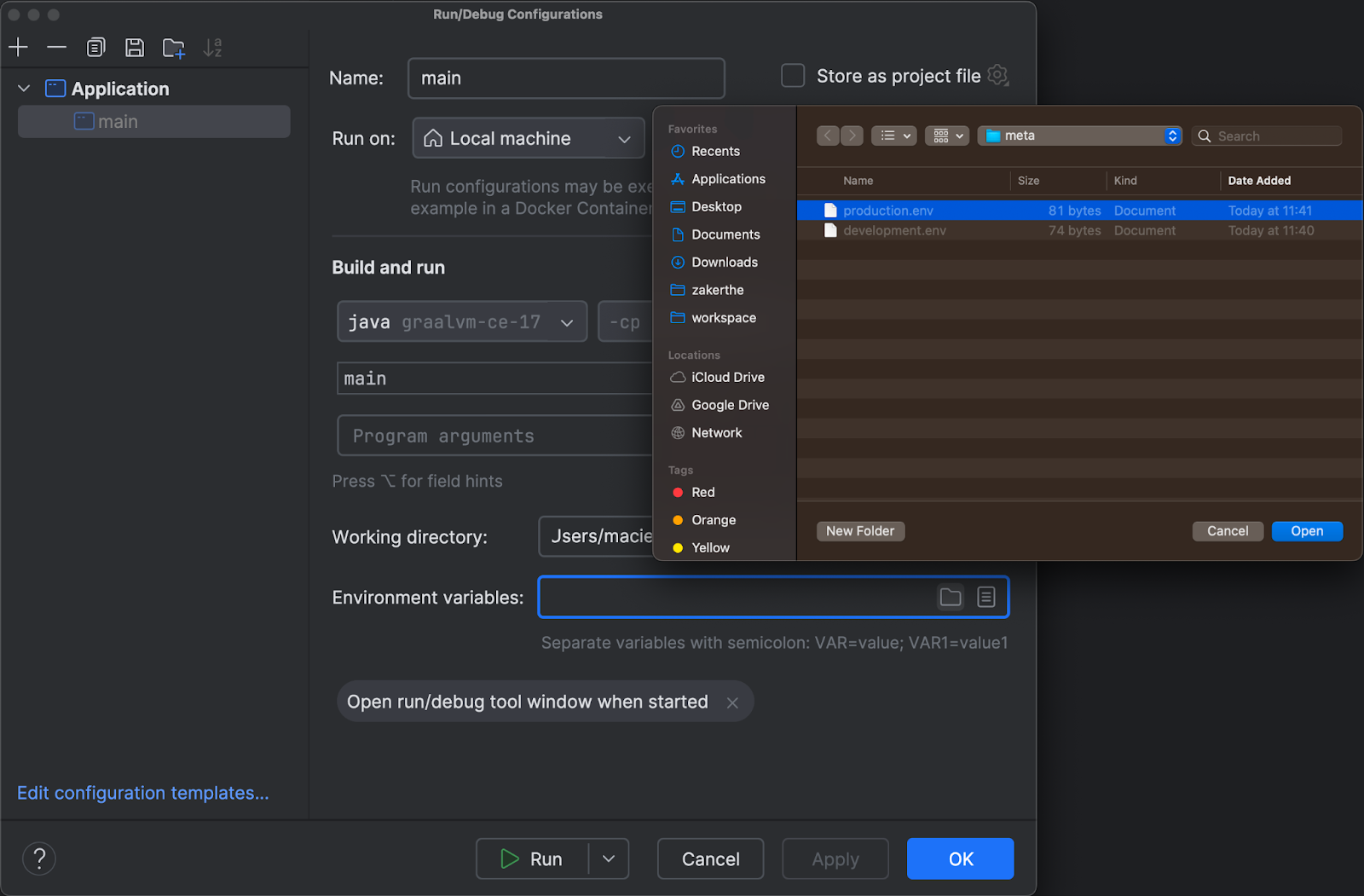Focus the Name input field
Viewport: 1364px width, 896px height.
(566, 78)
